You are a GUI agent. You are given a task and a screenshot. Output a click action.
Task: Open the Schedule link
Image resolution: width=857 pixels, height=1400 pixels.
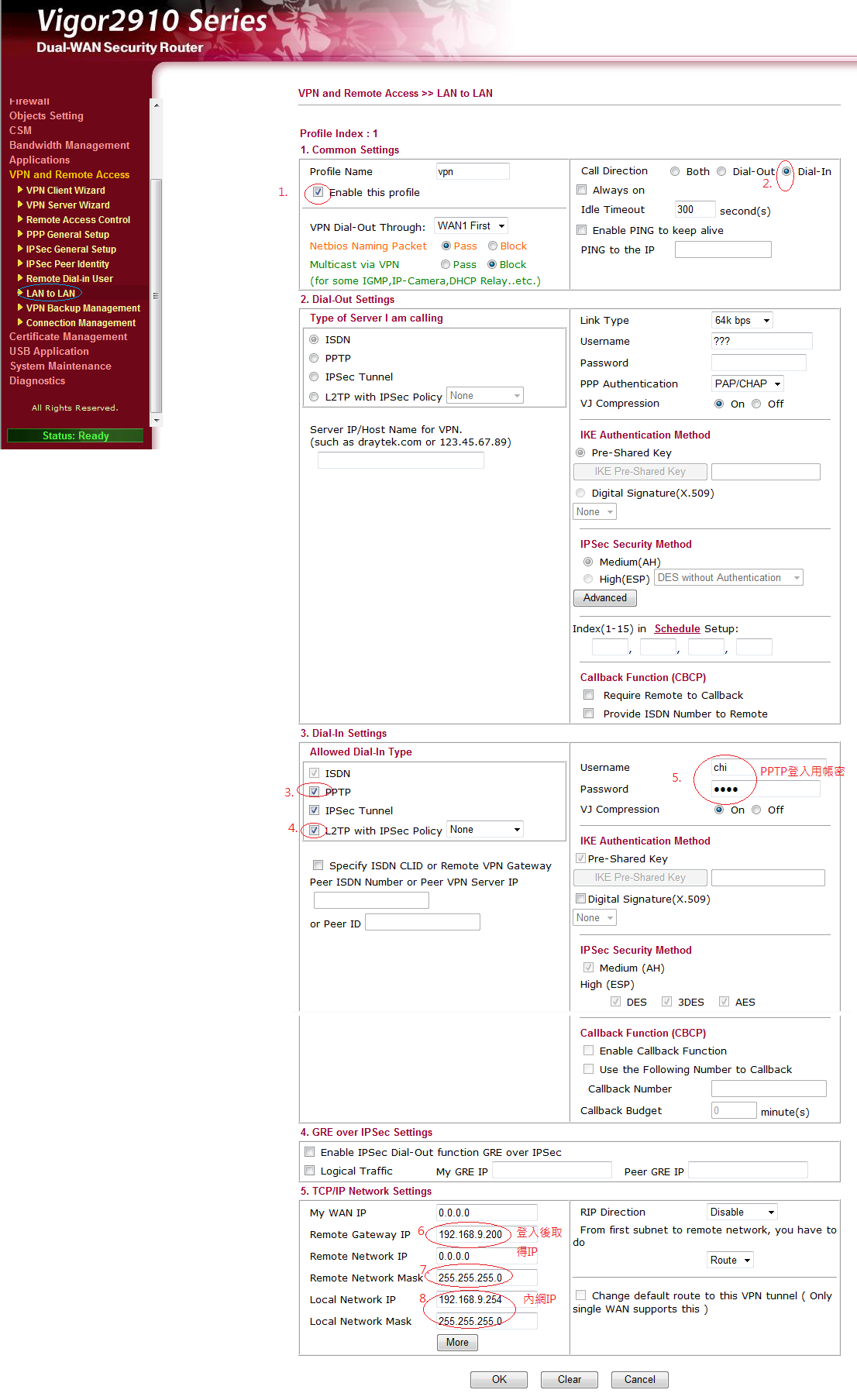pos(677,629)
